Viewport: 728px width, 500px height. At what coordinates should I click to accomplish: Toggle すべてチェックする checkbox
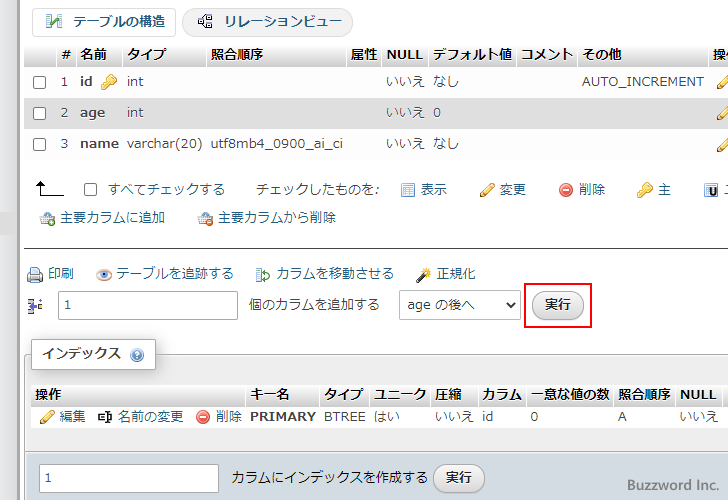coord(91,189)
